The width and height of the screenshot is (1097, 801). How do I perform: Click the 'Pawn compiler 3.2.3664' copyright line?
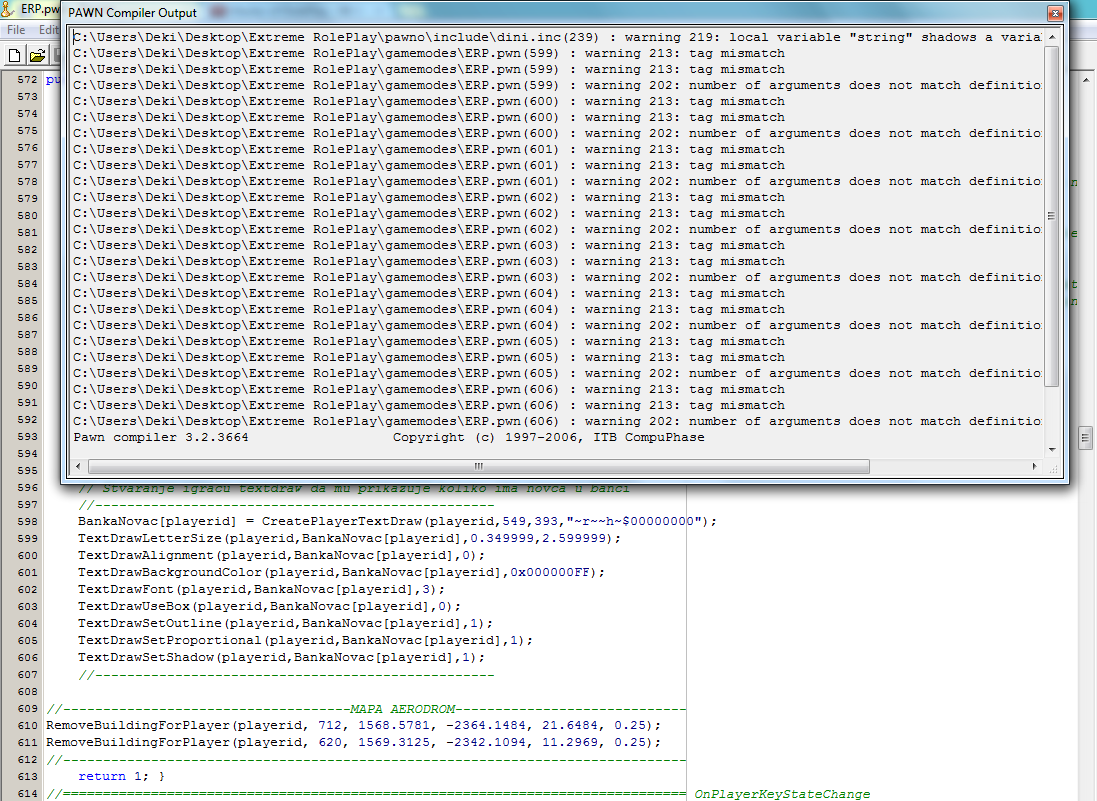[x=389, y=438]
